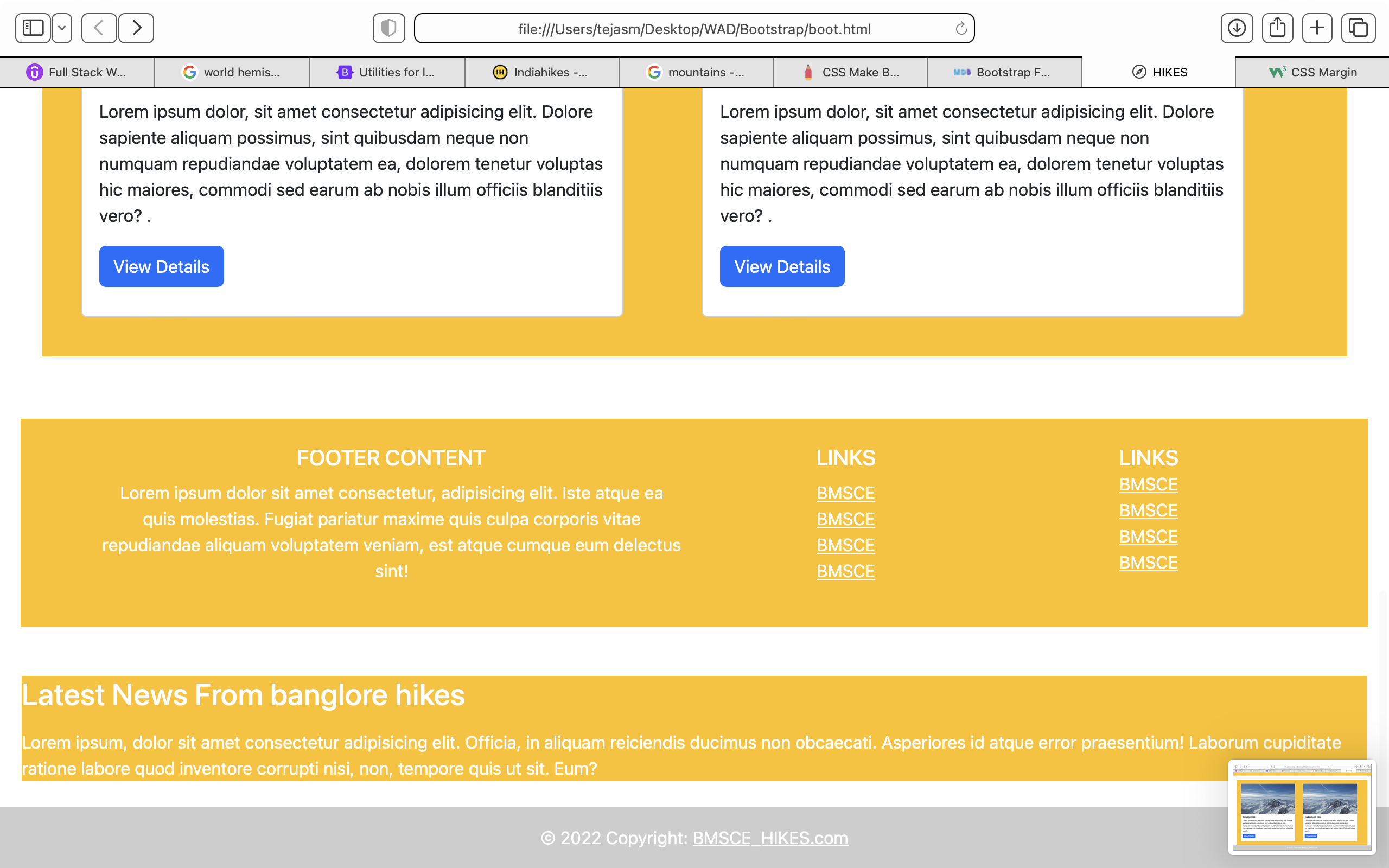The width and height of the screenshot is (1389, 868).
Task: Open the BMSCE_HIKES.com copyright link
Action: click(770, 838)
